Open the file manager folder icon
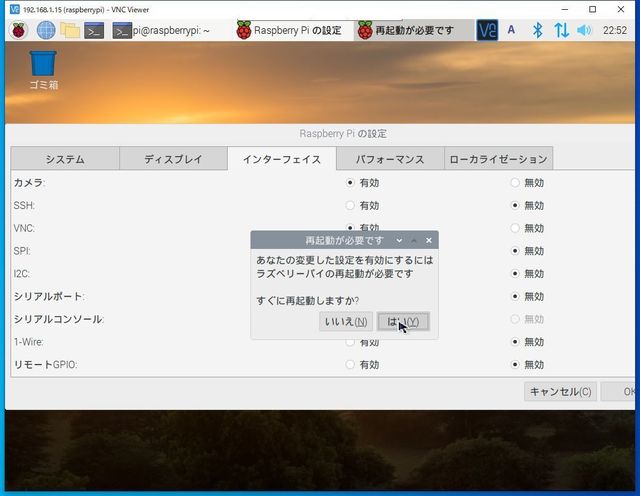This screenshot has width=640, height=496. [x=70, y=30]
